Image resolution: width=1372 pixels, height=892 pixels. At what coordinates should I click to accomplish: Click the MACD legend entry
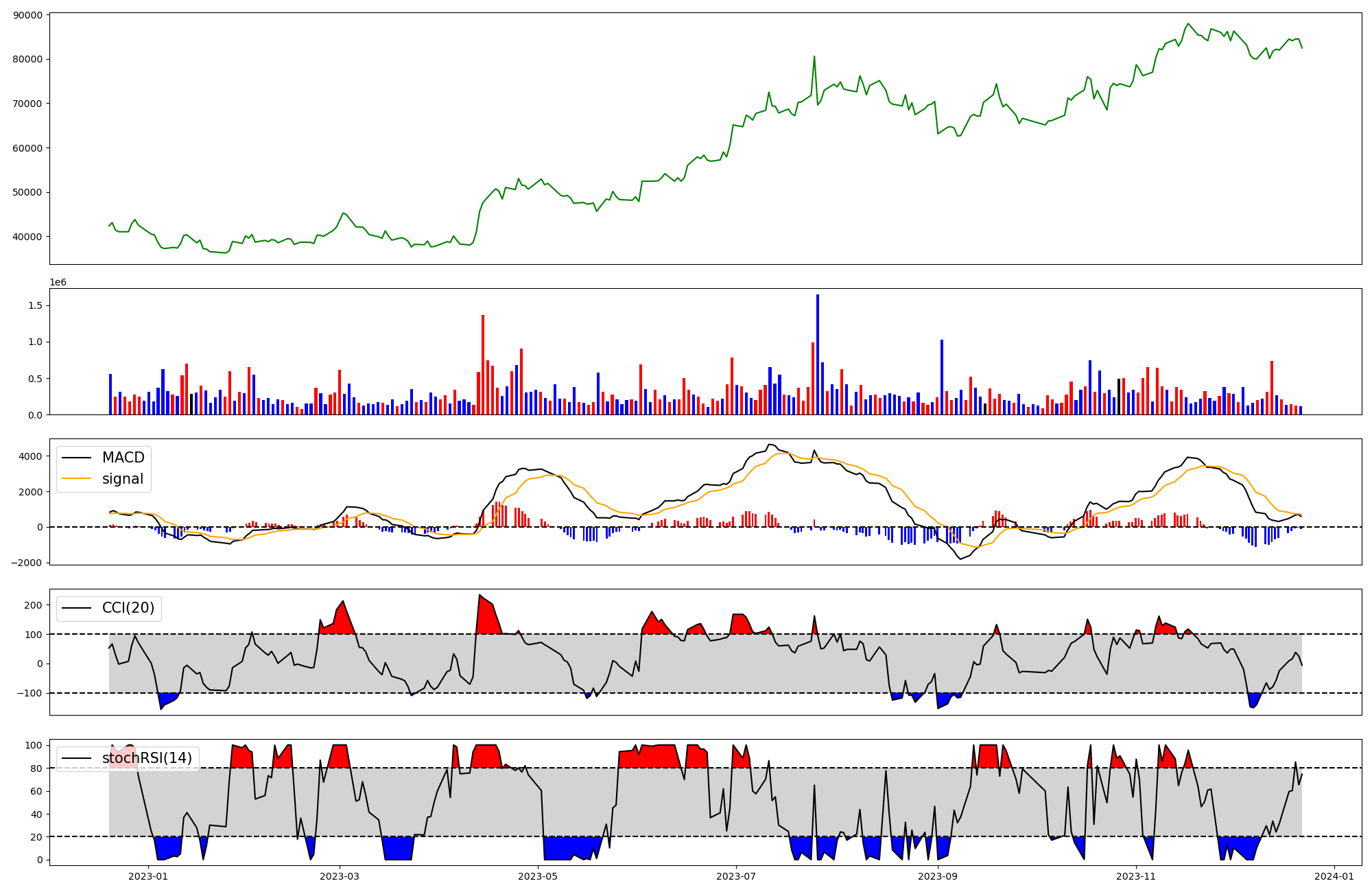[123, 458]
